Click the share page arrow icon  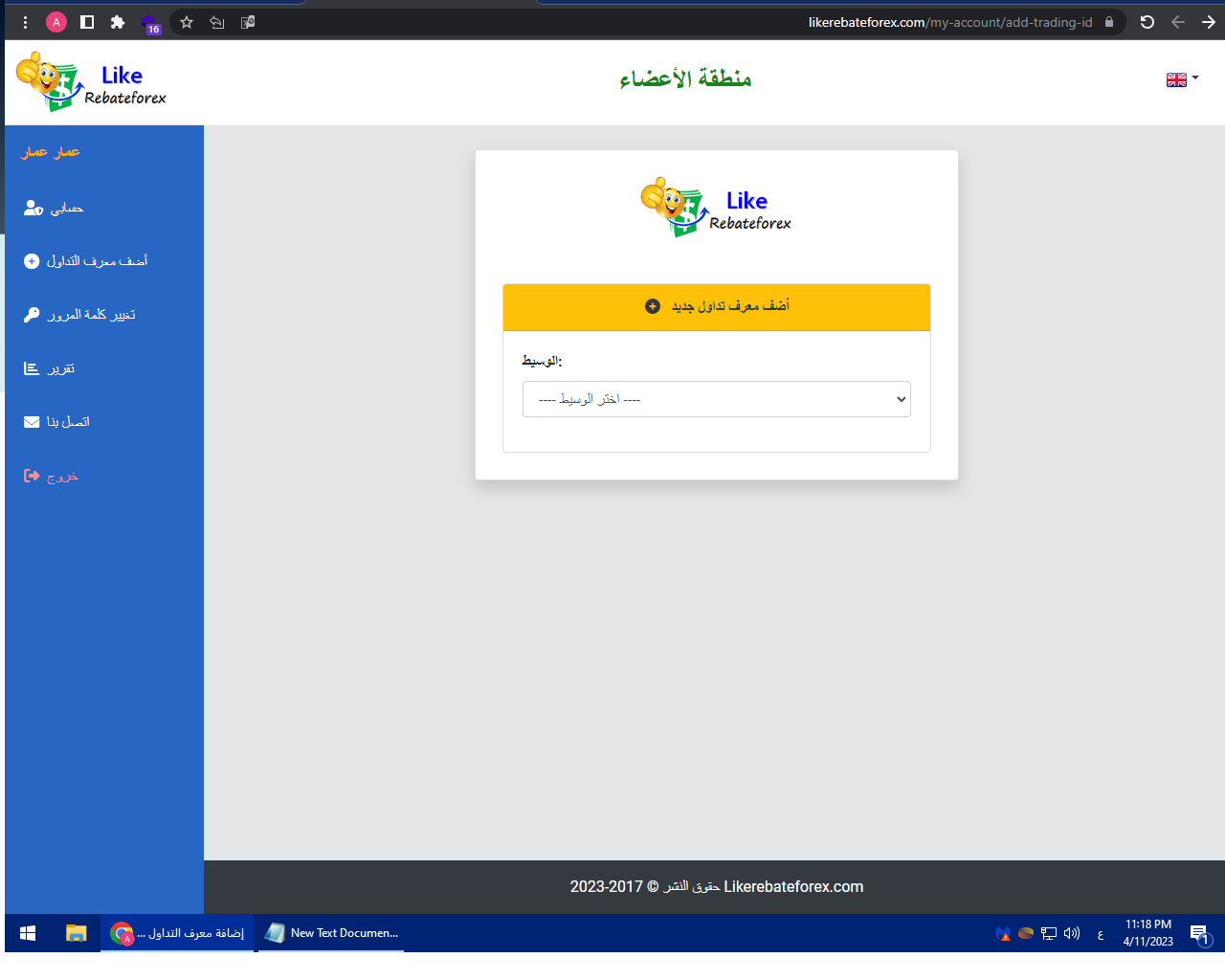(x=217, y=22)
